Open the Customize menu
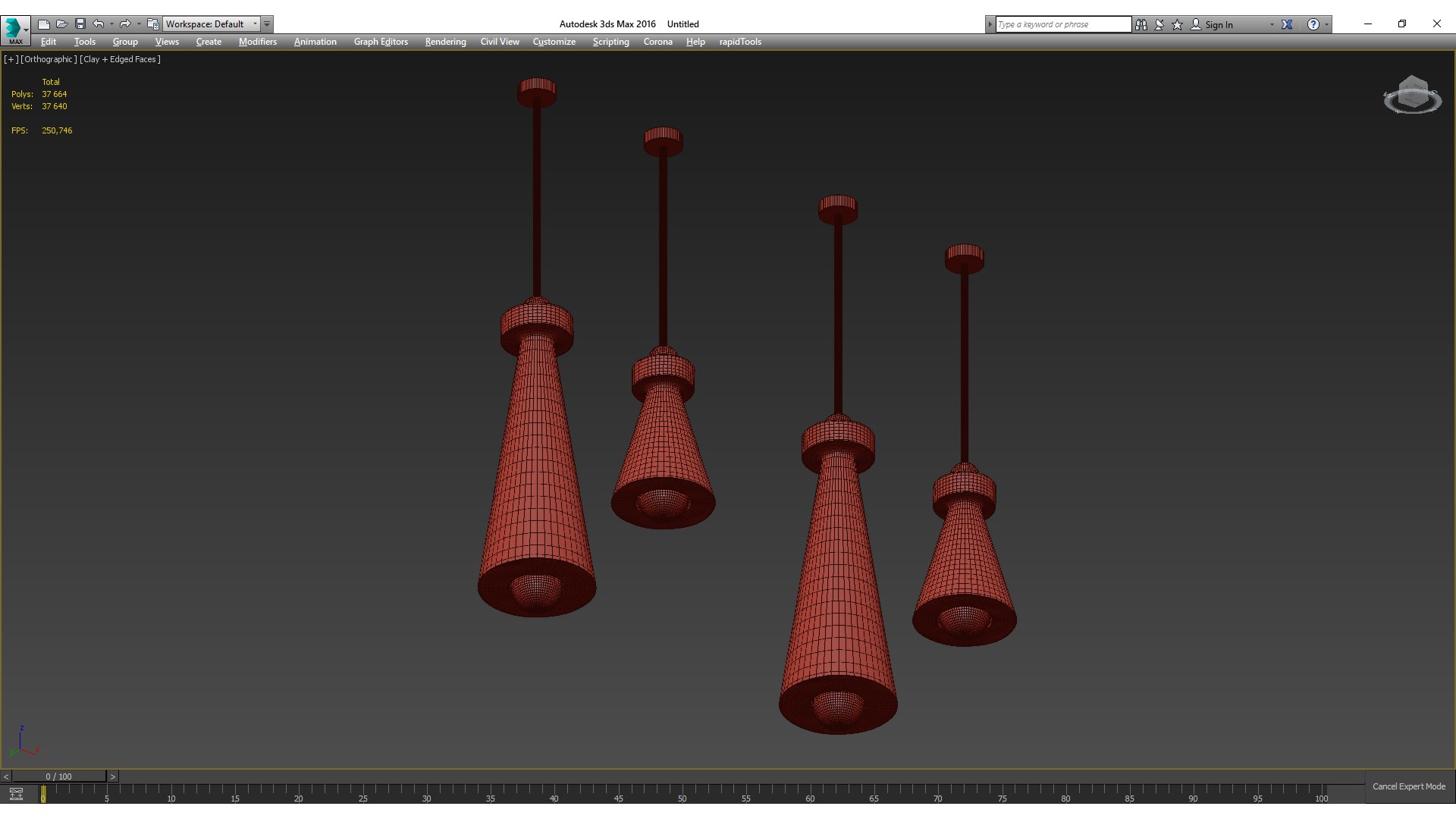The height and width of the screenshot is (819, 1456). [554, 42]
